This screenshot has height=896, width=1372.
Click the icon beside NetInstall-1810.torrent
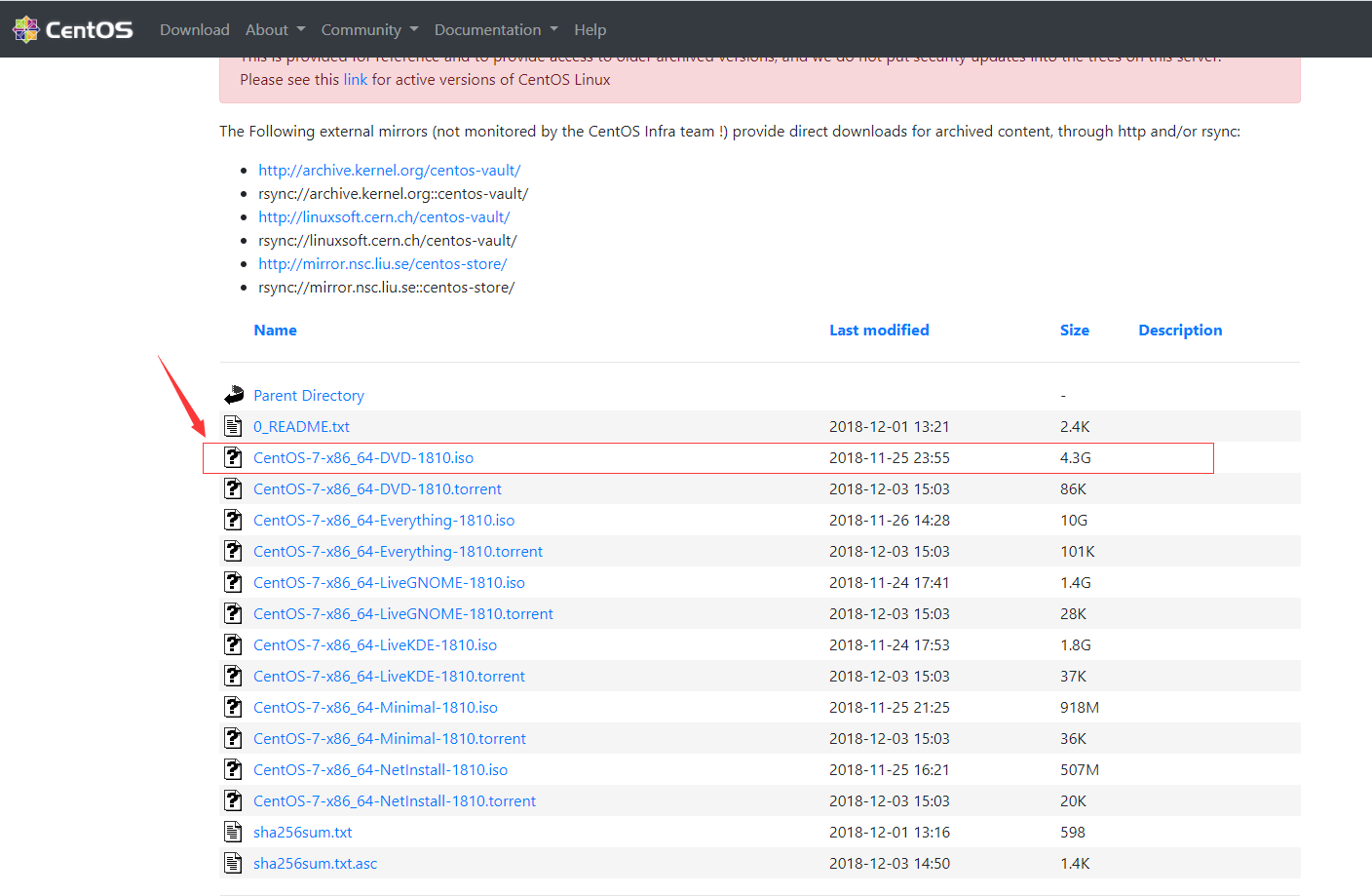coord(233,800)
